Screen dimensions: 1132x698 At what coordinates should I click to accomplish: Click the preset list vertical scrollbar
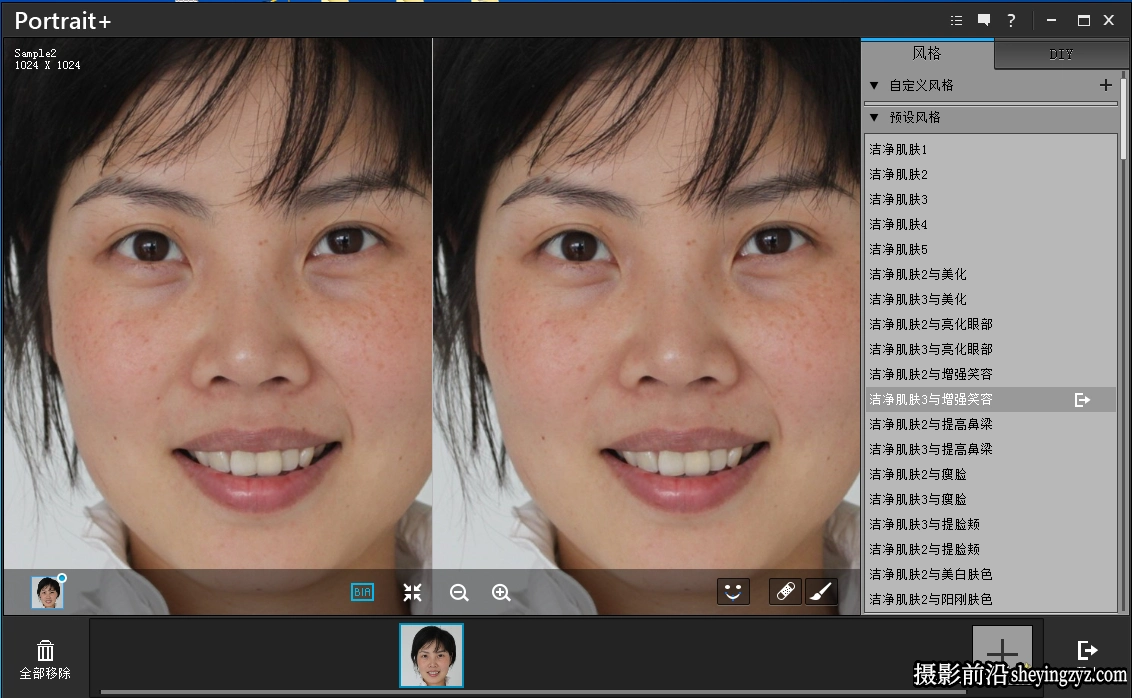click(1123, 119)
